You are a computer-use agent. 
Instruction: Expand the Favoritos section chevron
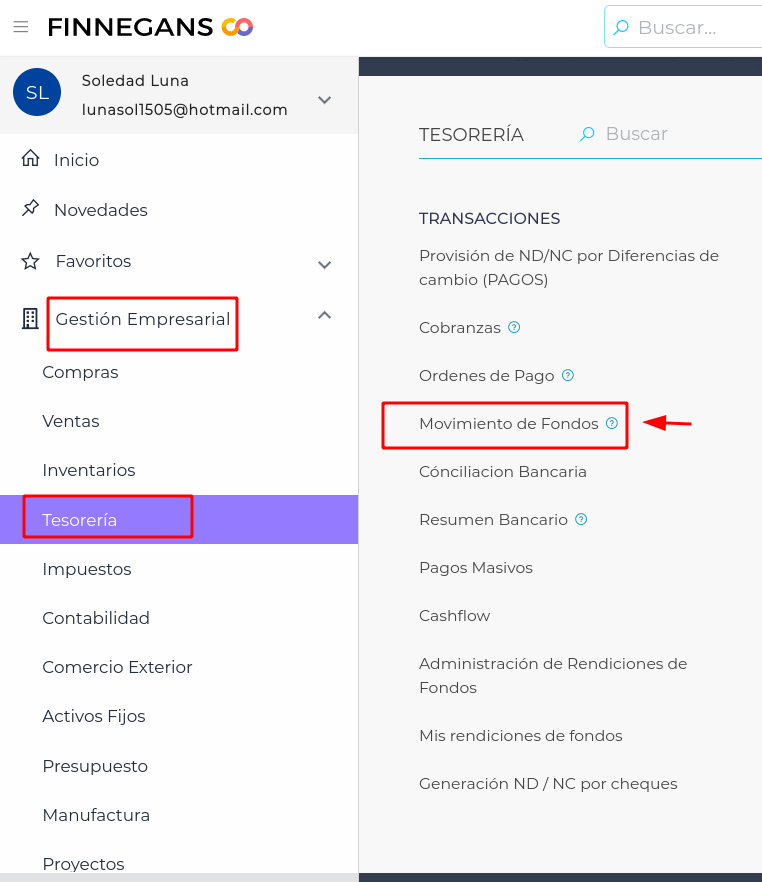324,265
